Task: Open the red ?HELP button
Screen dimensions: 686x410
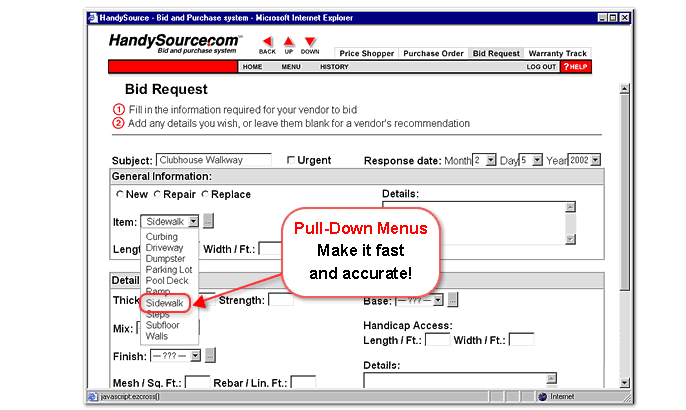Action: tap(575, 67)
